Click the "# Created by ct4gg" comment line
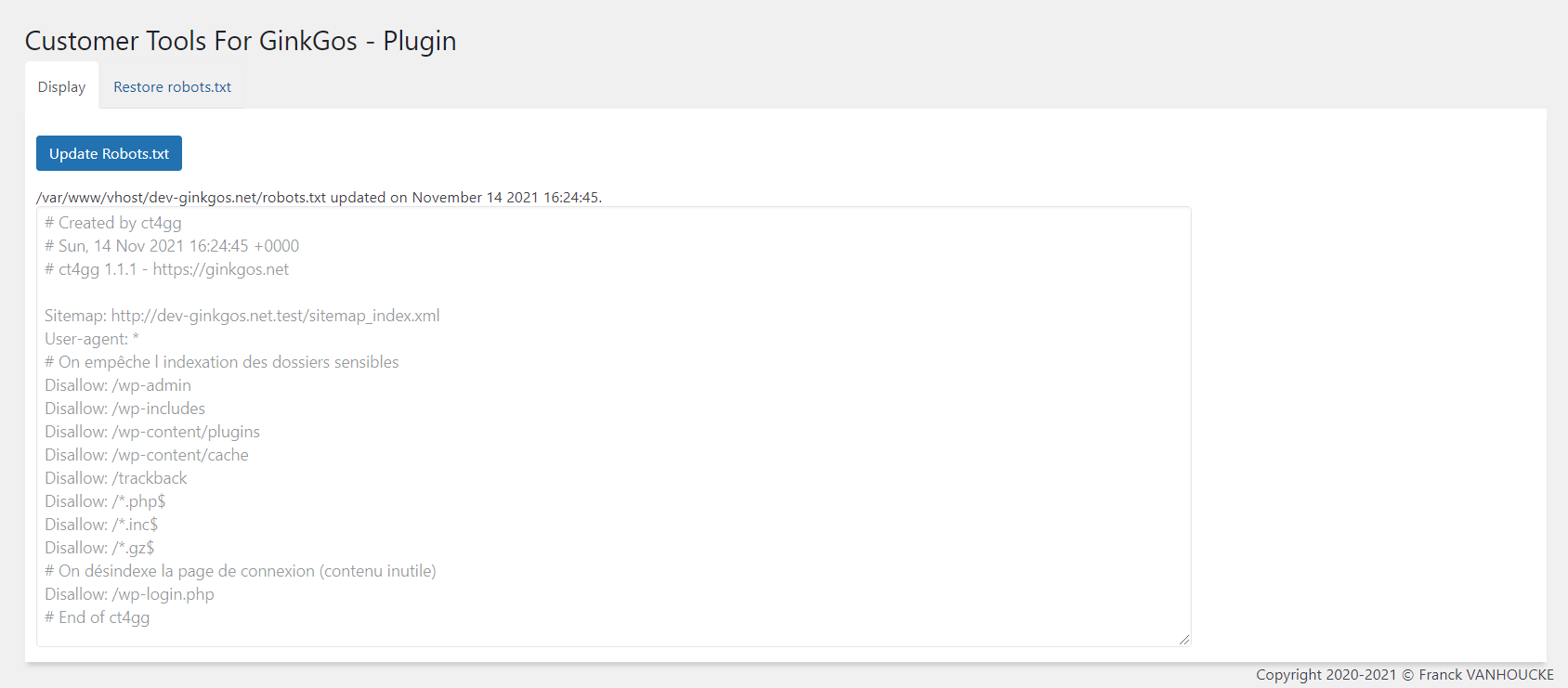 pyautogui.click(x=113, y=223)
